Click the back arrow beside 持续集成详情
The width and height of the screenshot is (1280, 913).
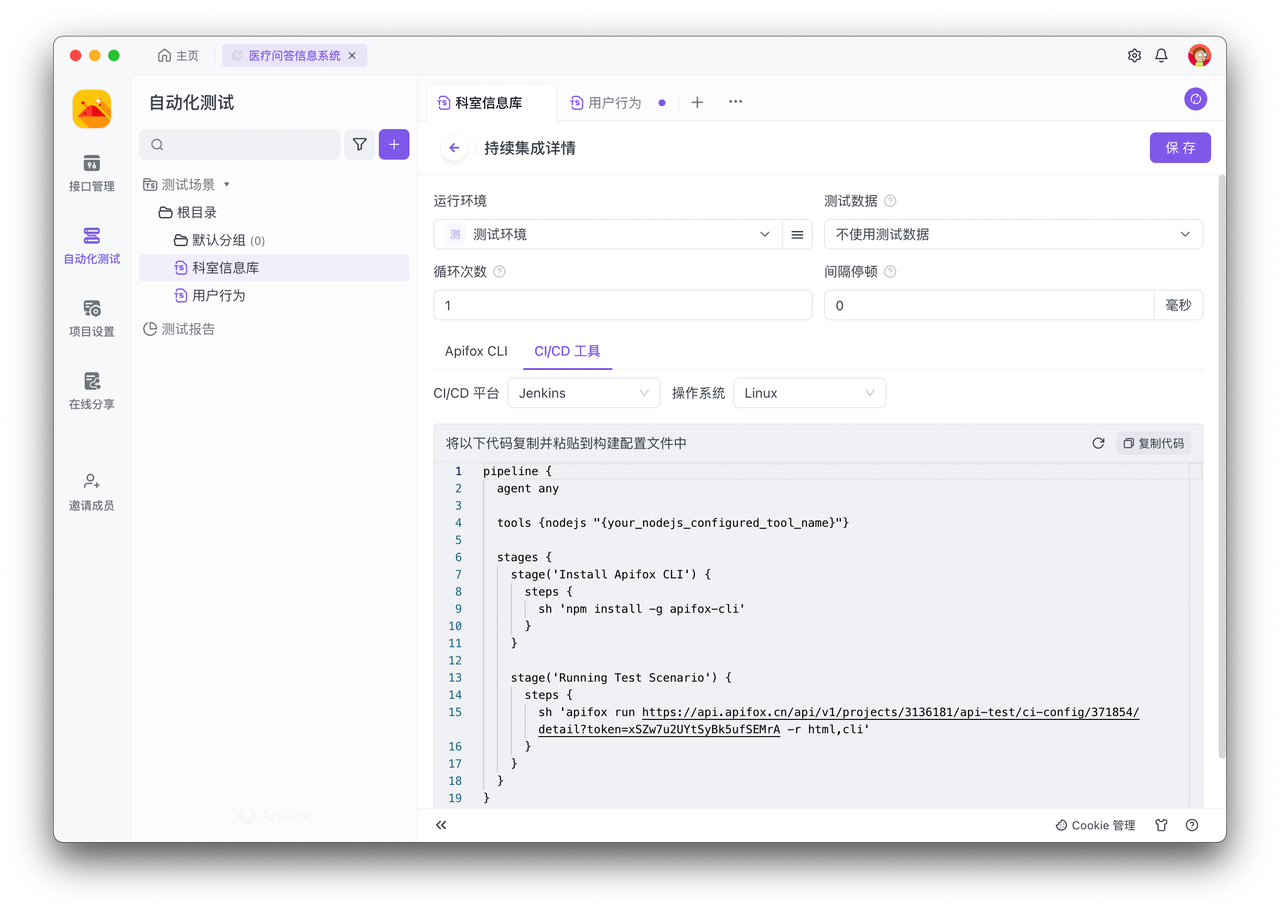point(454,148)
